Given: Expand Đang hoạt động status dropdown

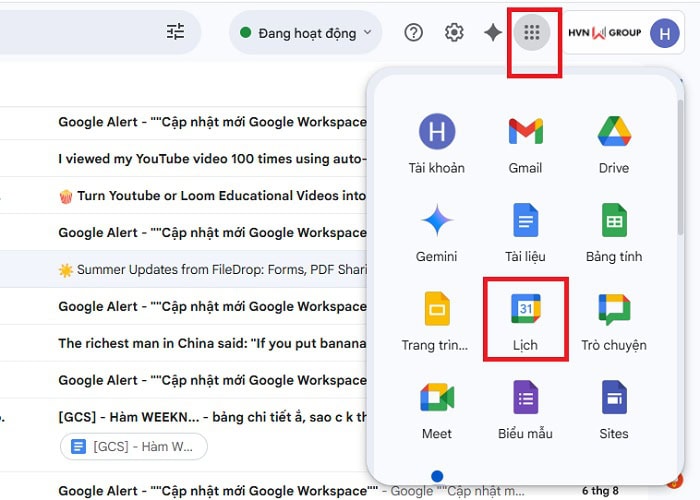Looking at the screenshot, I should 305,33.
